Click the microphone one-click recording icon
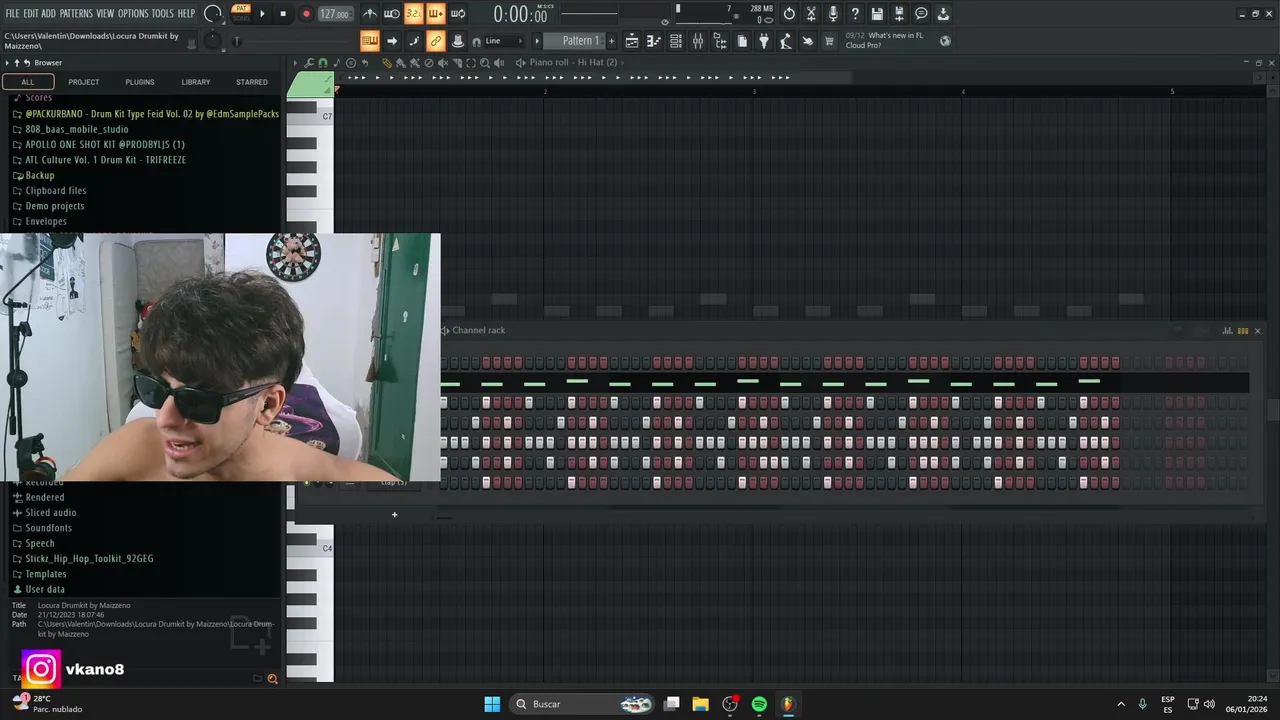The image size is (1280, 720). coord(833,14)
